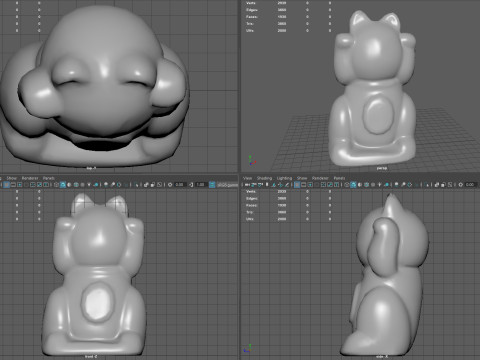480x360 pixels.
Task: Open the Renderer menu in side view panel
Action: pos(320,178)
